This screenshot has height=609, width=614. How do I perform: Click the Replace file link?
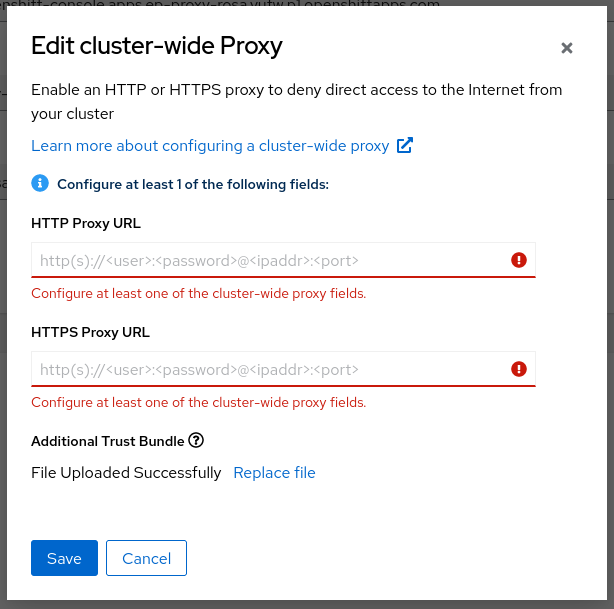(x=274, y=473)
